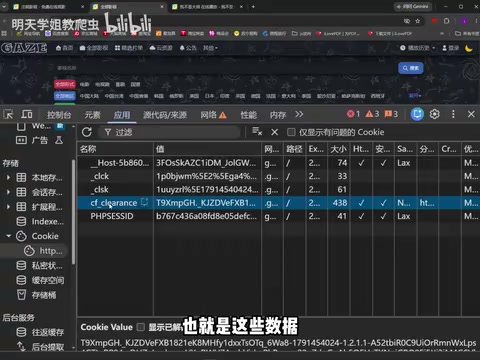Open the 存储桶 item in sidebar
The image size is (480, 360).
(x=37, y=295)
